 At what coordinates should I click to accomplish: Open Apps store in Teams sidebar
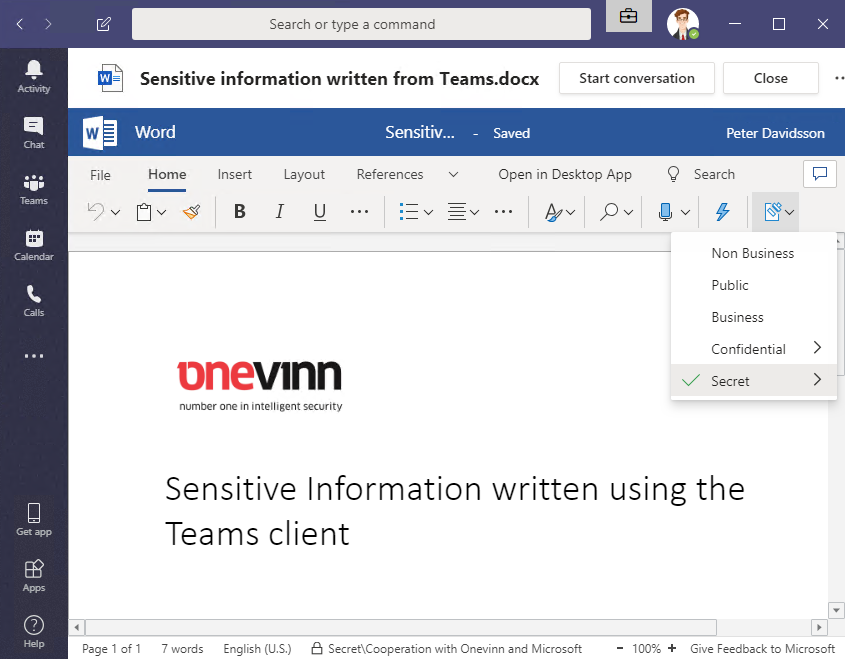click(33, 575)
